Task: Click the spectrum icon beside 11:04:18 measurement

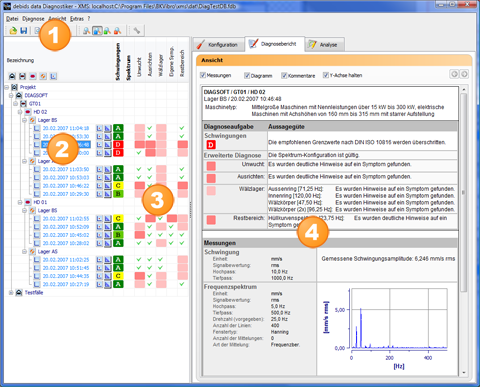Action: [x=107, y=128]
